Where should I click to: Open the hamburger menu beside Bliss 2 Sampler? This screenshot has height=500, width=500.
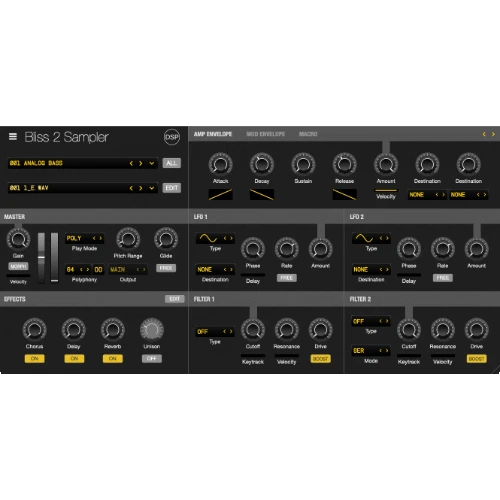tap(13, 136)
